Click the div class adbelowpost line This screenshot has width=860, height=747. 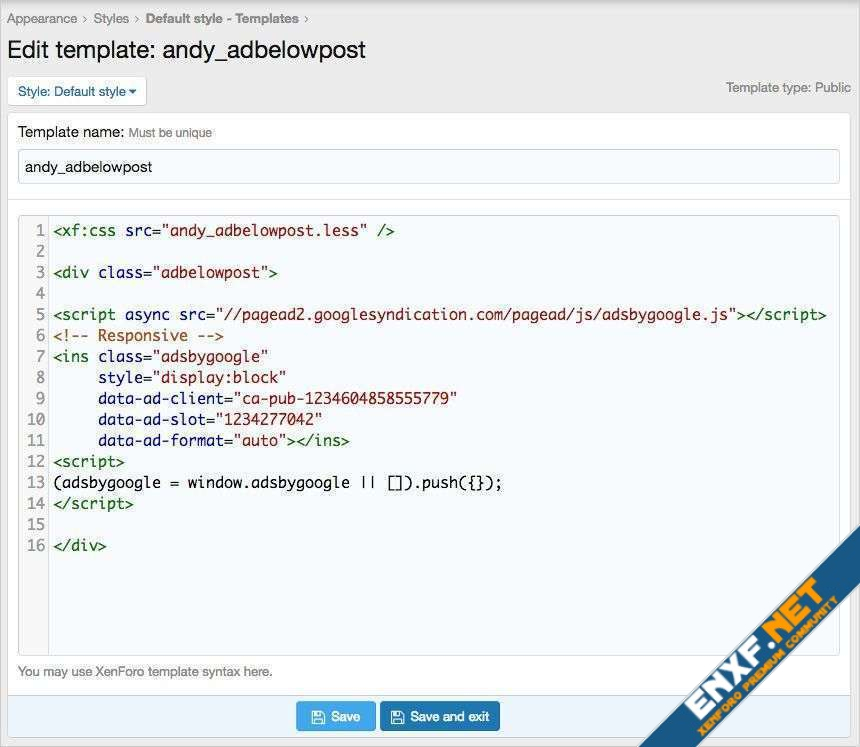(165, 273)
